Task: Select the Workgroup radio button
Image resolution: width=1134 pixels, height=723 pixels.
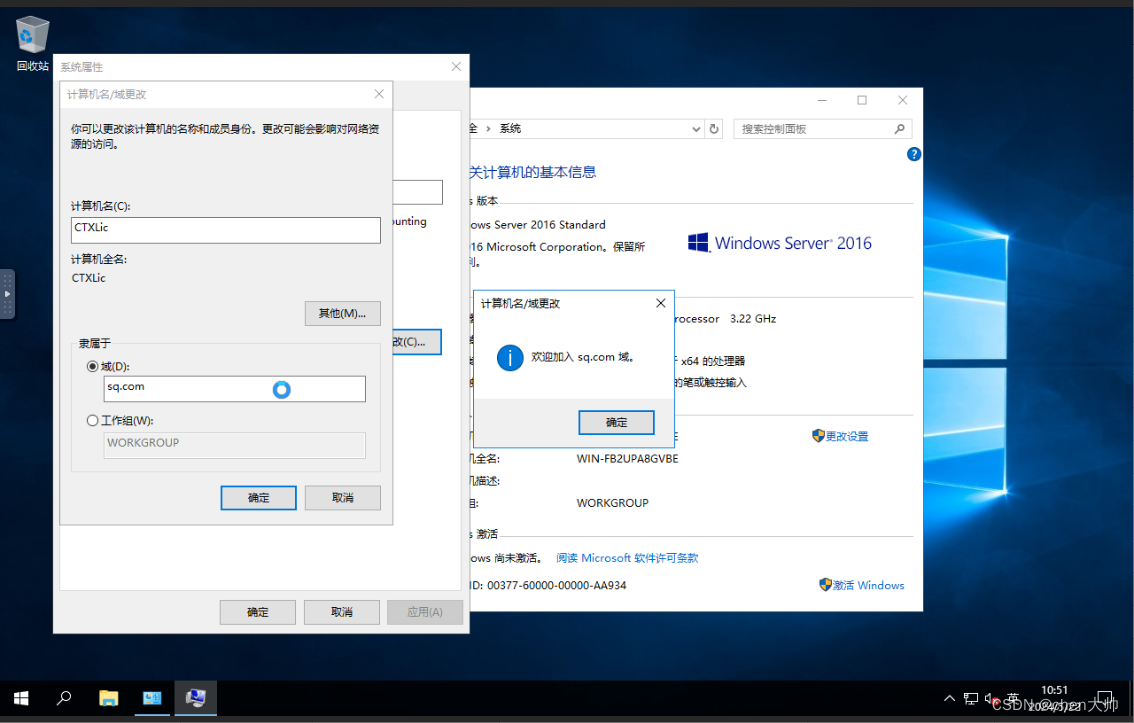Action: 93,420
